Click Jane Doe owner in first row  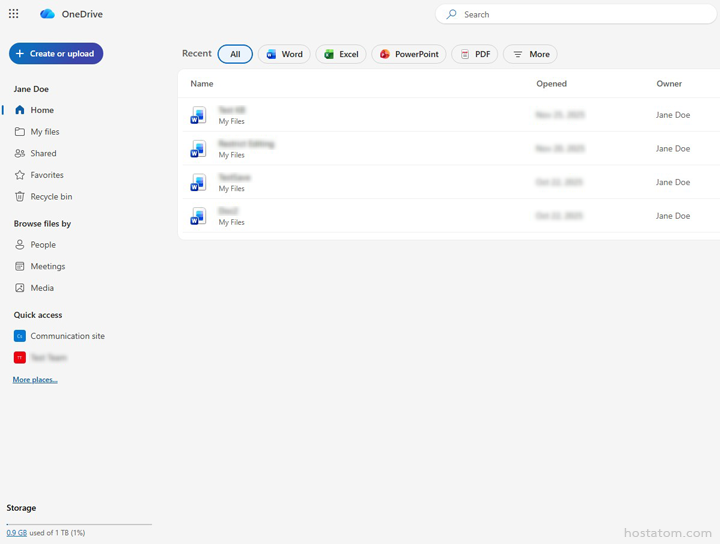(x=673, y=115)
